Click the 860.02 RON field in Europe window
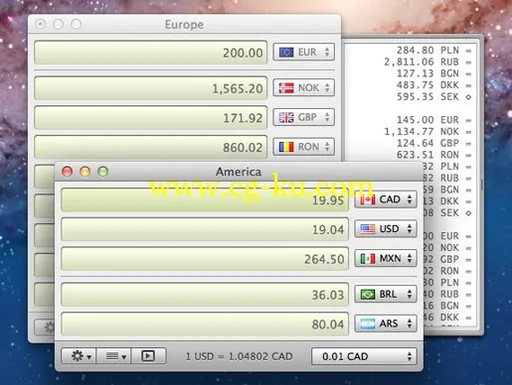The width and height of the screenshot is (512, 385). 151,147
